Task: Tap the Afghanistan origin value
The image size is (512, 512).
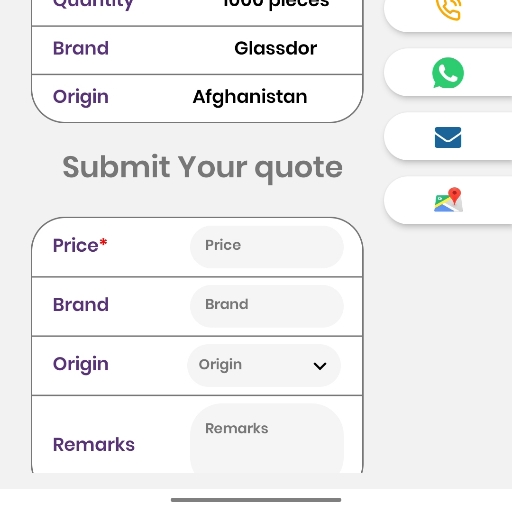Action: click(250, 97)
